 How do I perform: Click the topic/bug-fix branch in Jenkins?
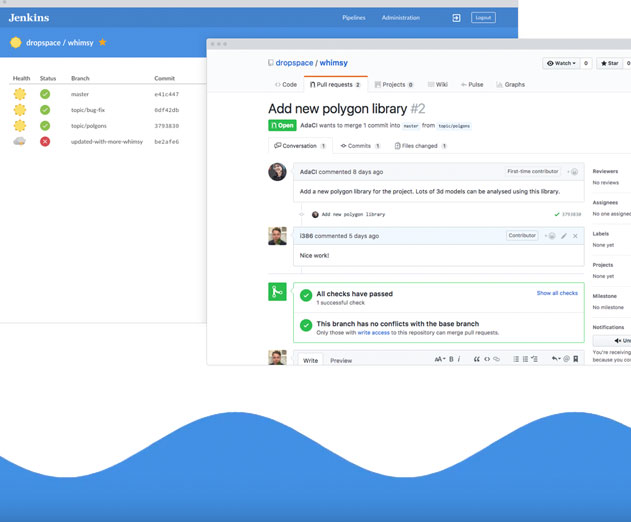[88, 110]
